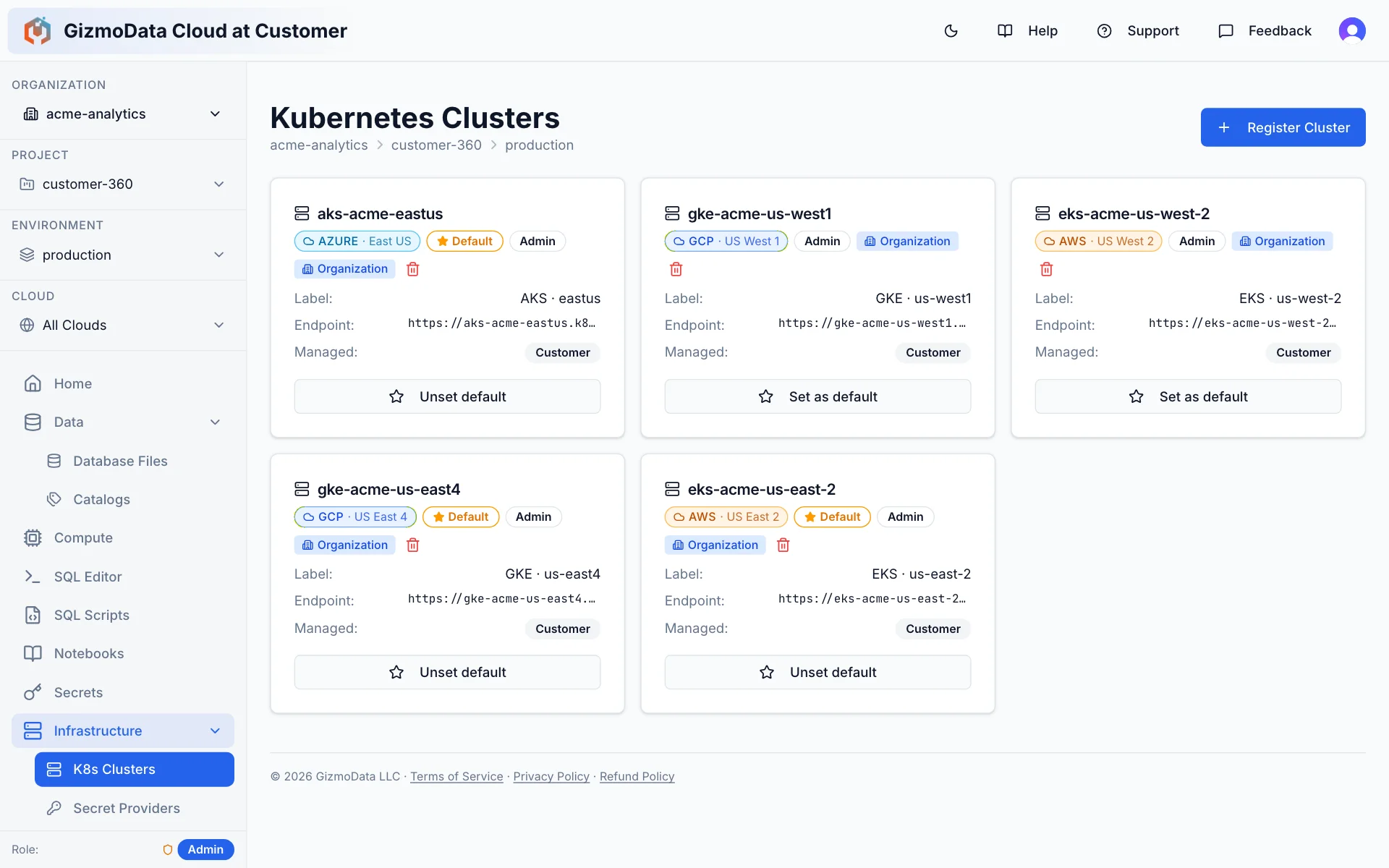1389x868 pixels.
Task: Click the SQL Scripts file icon
Action: [x=33, y=615]
